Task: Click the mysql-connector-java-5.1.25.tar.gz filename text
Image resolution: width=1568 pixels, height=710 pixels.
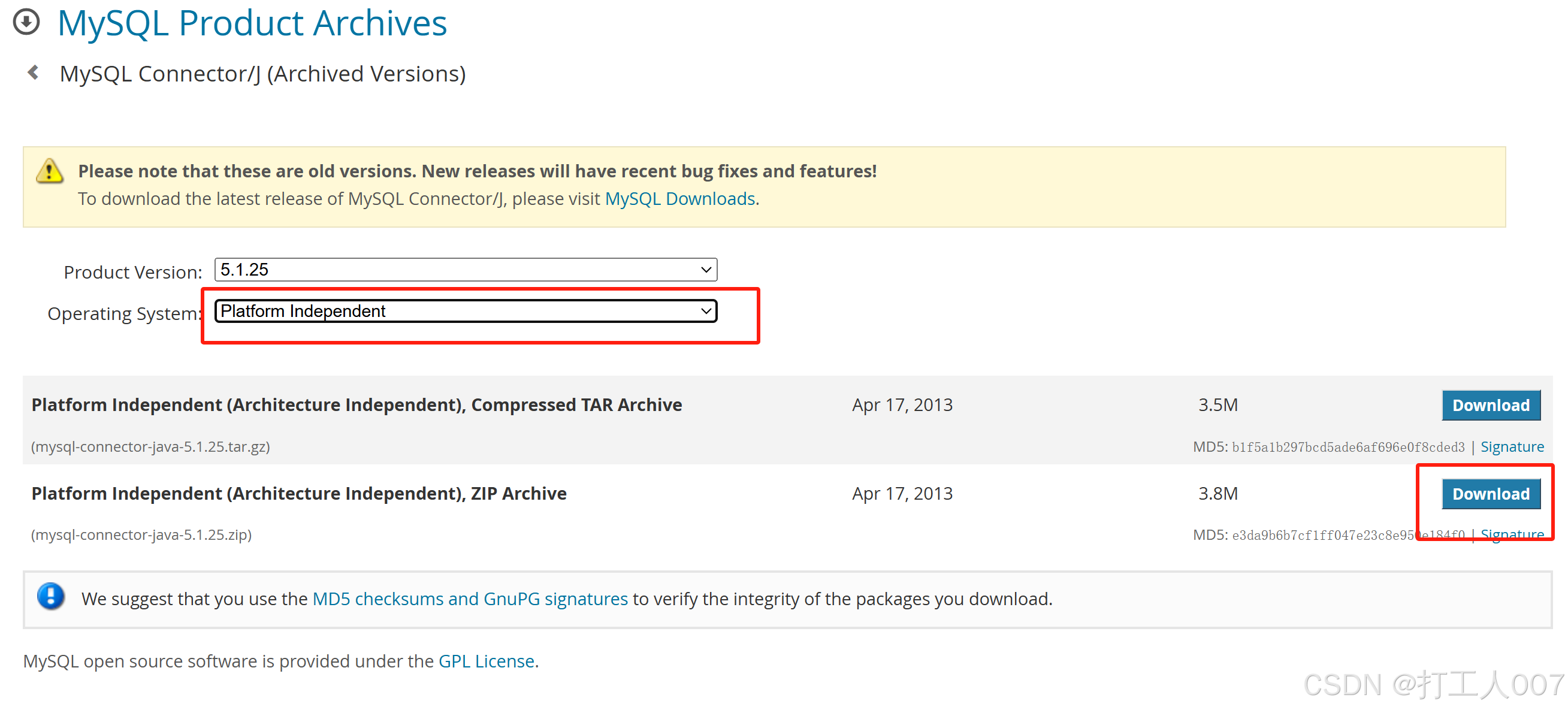Action: [x=150, y=447]
